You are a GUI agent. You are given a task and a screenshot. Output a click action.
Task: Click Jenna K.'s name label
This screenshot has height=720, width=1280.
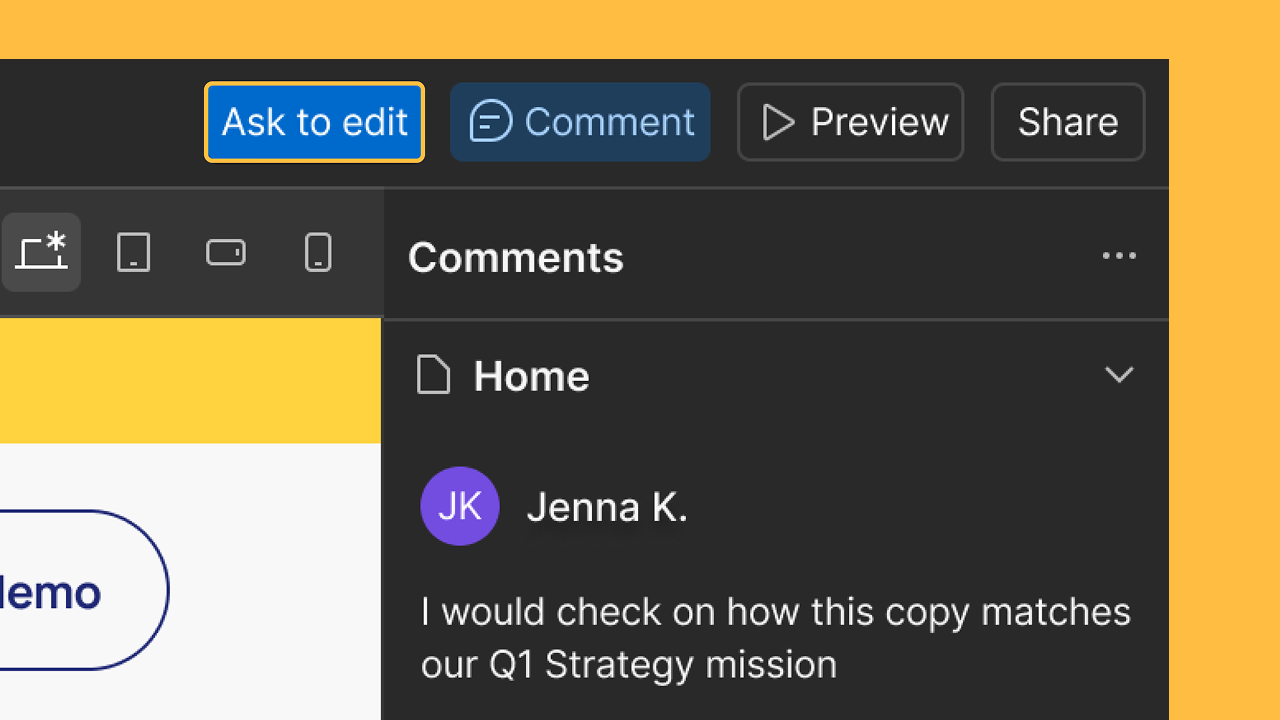pos(606,506)
